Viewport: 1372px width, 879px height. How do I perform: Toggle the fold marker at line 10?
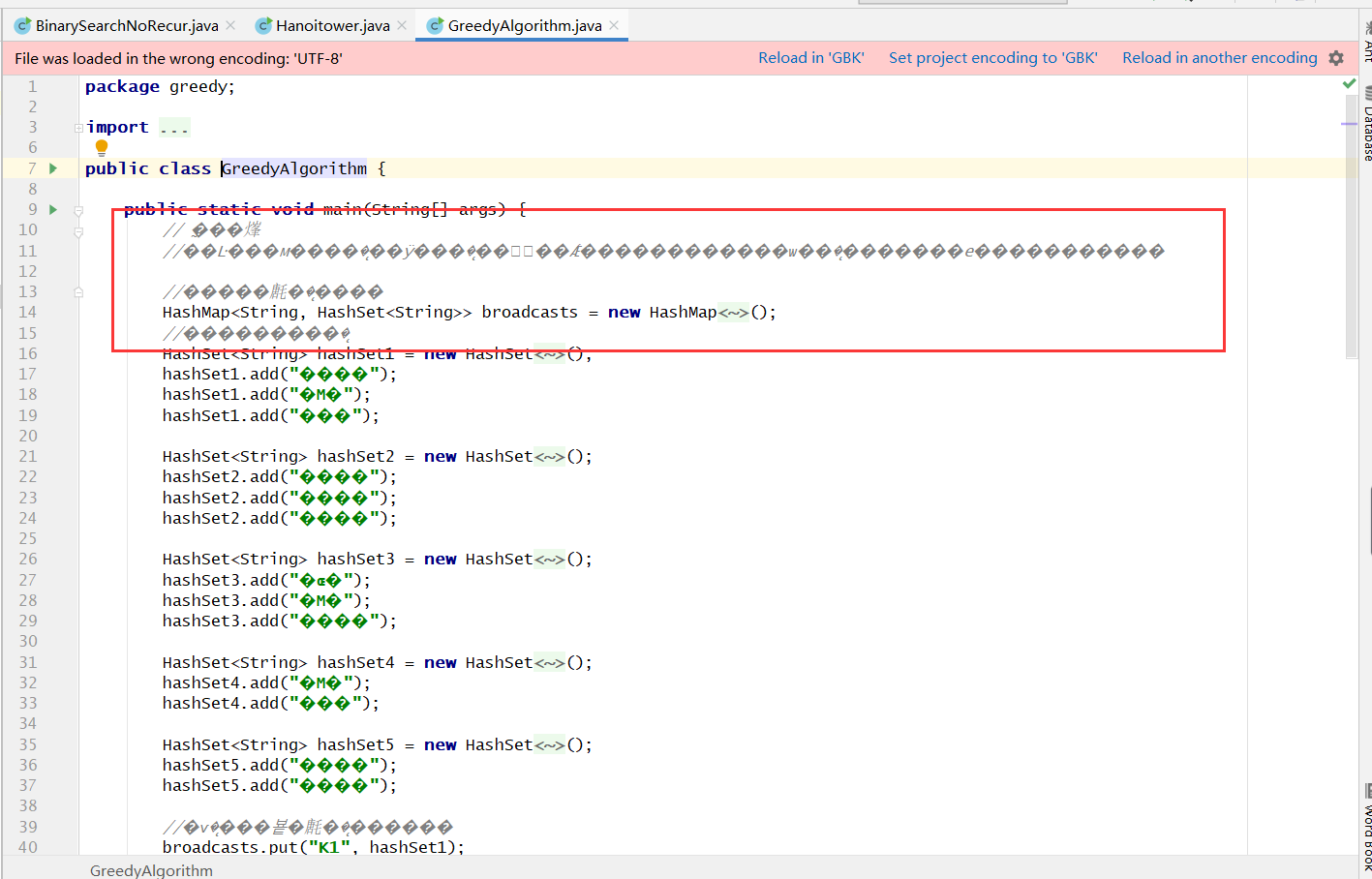[76, 229]
